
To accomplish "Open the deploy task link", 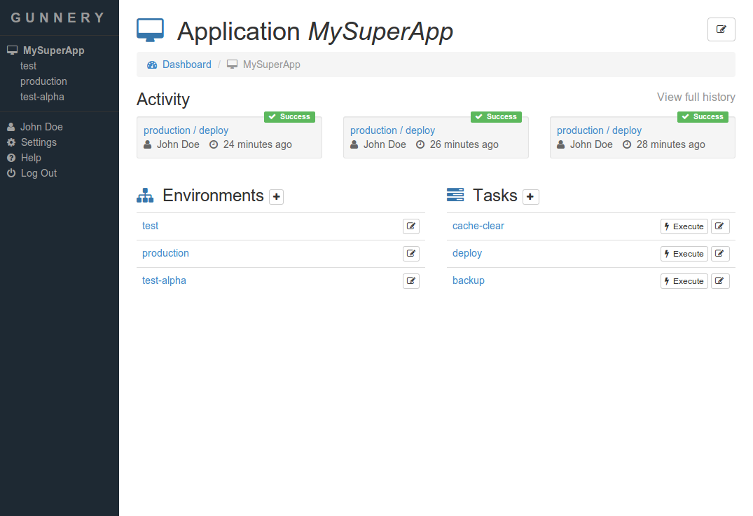I will click(x=467, y=253).
